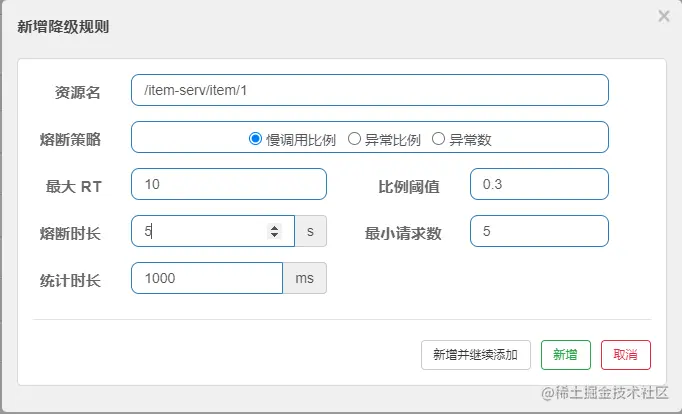Select the 慢调用比例 radio option
Image resolution: width=682 pixels, height=414 pixels.
(255, 139)
